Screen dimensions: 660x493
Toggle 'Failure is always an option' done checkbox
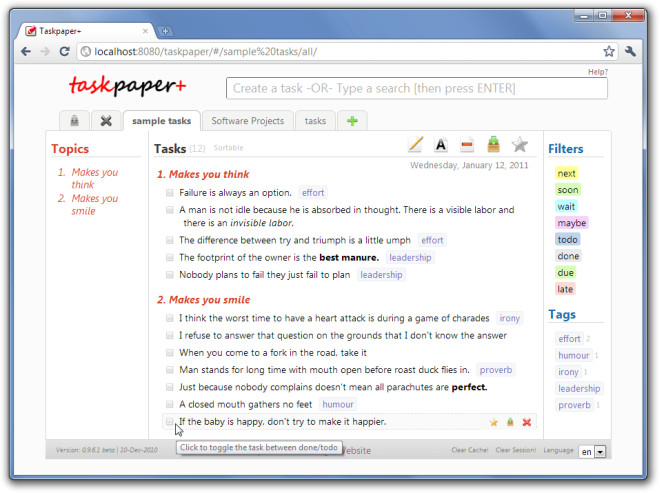170,193
